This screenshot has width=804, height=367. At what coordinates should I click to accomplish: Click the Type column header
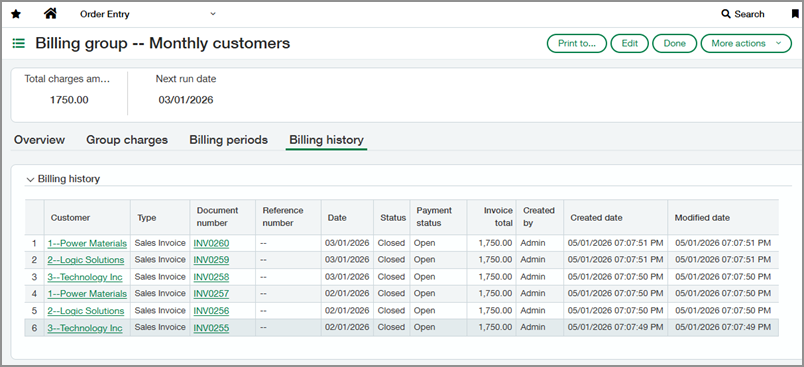click(x=159, y=217)
